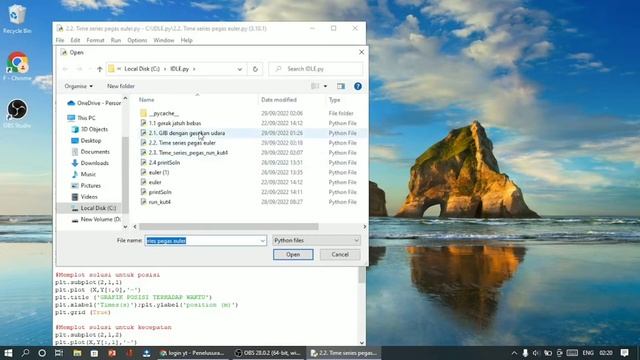The width and height of the screenshot is (640, 360).
Task: Open 3D Objects folder in sidebar
Action: (90, 129)
